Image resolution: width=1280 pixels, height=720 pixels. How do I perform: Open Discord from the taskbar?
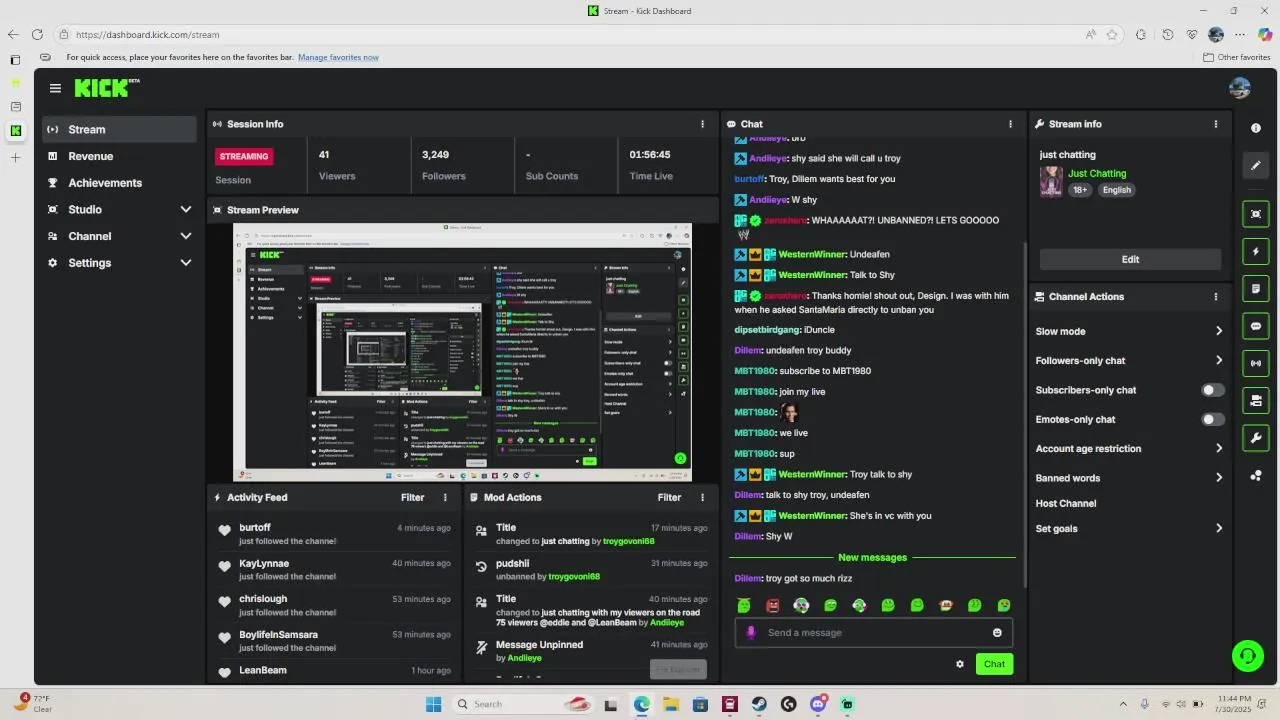click(x=818, y=704)
